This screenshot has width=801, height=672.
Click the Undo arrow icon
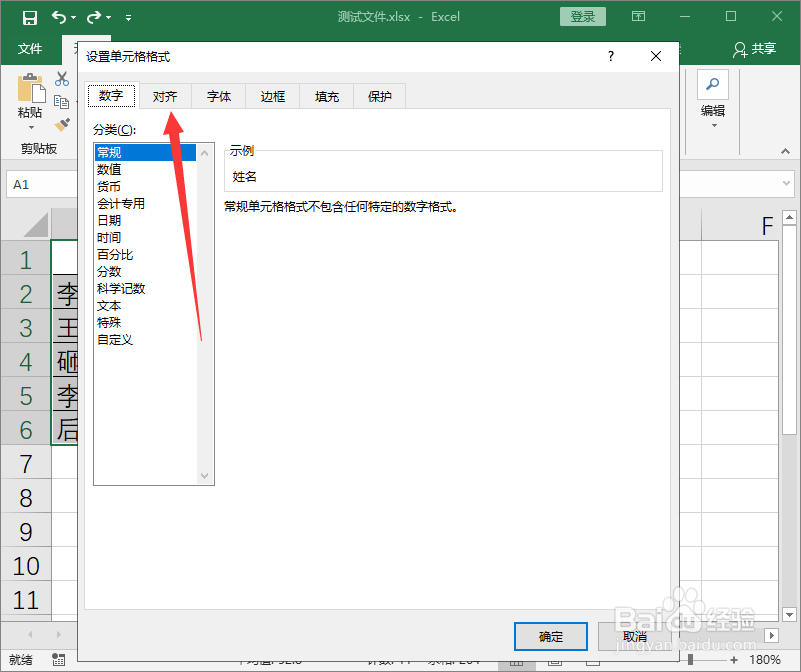click(x=59, y=17)
